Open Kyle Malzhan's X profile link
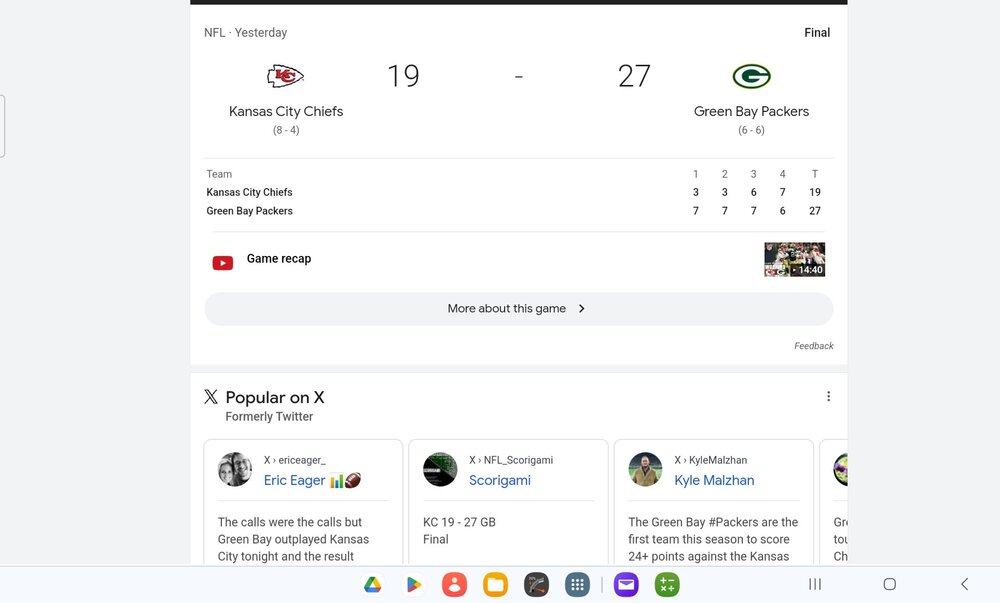 click(714, 481)
